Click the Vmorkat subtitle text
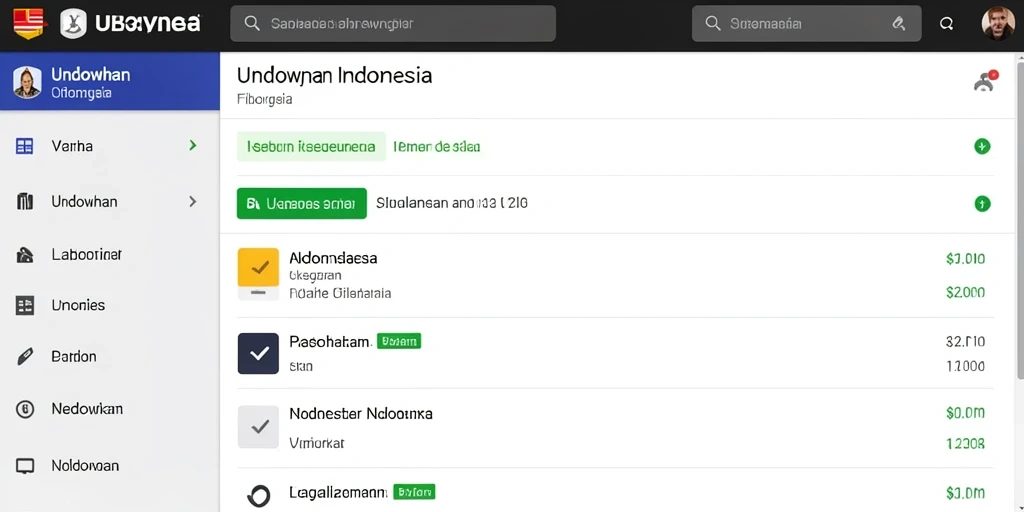The height and width of the screenshot is (512, 1024). [317, 443]
